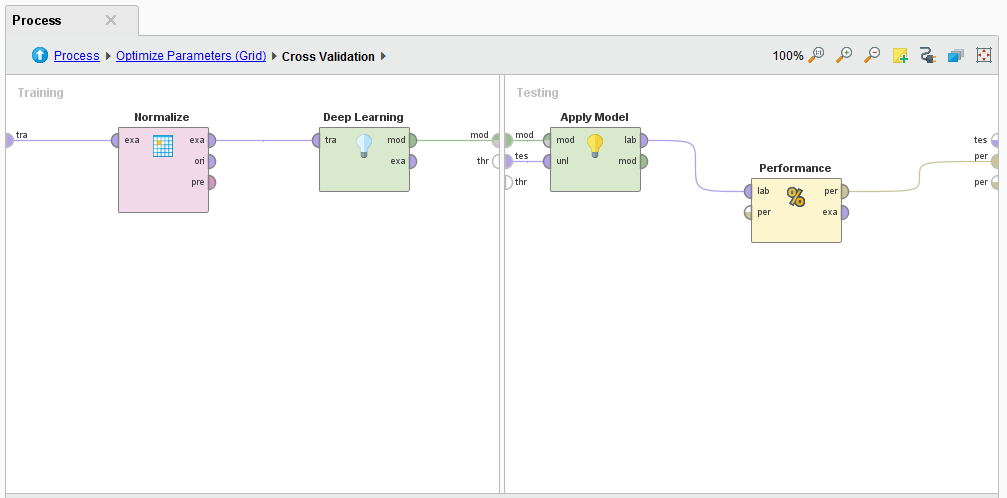Click the 100% zoom level text

(787, 56)
